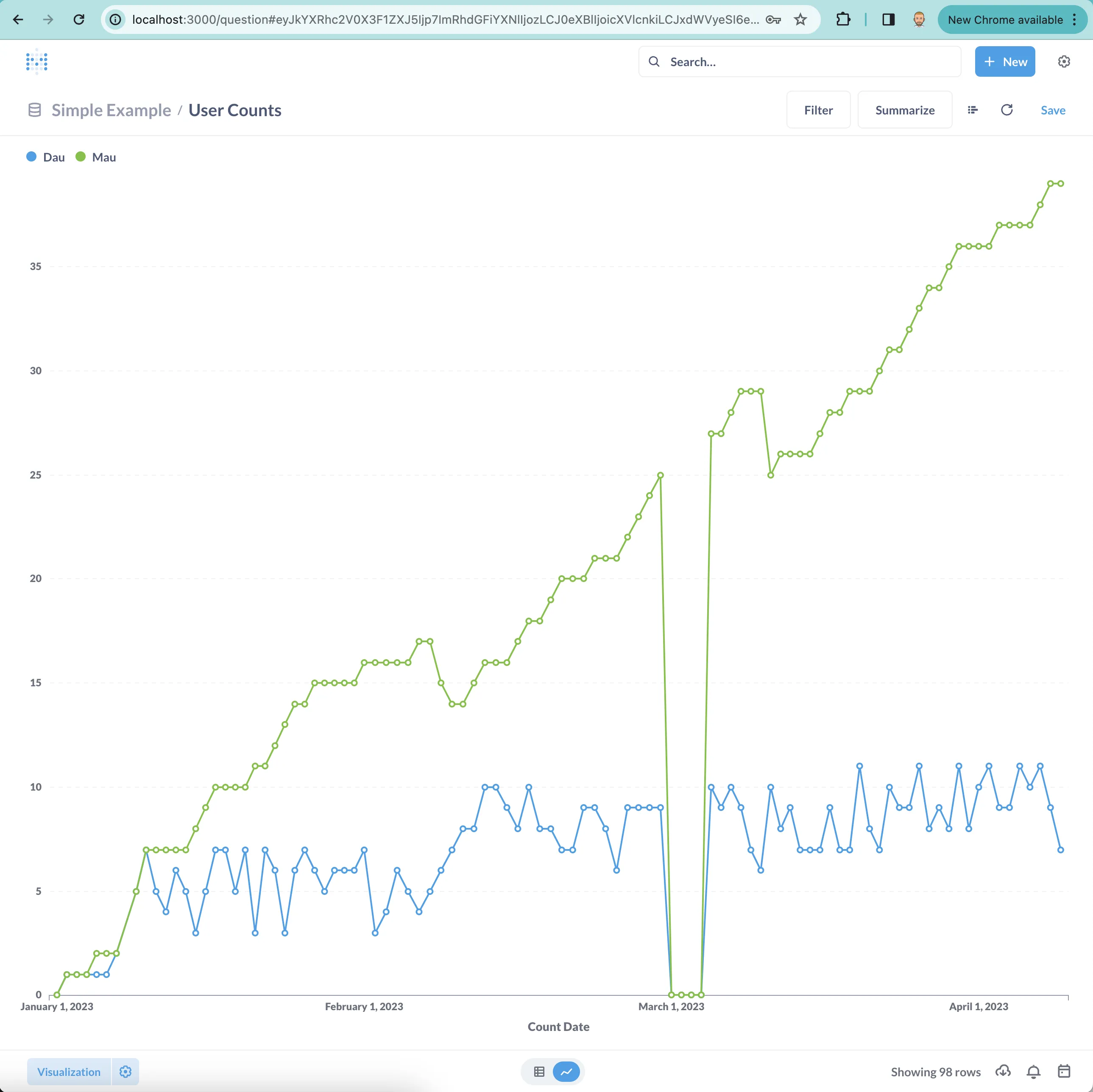
Task: Open the question details sidebar icon
Action: [973, 110]
